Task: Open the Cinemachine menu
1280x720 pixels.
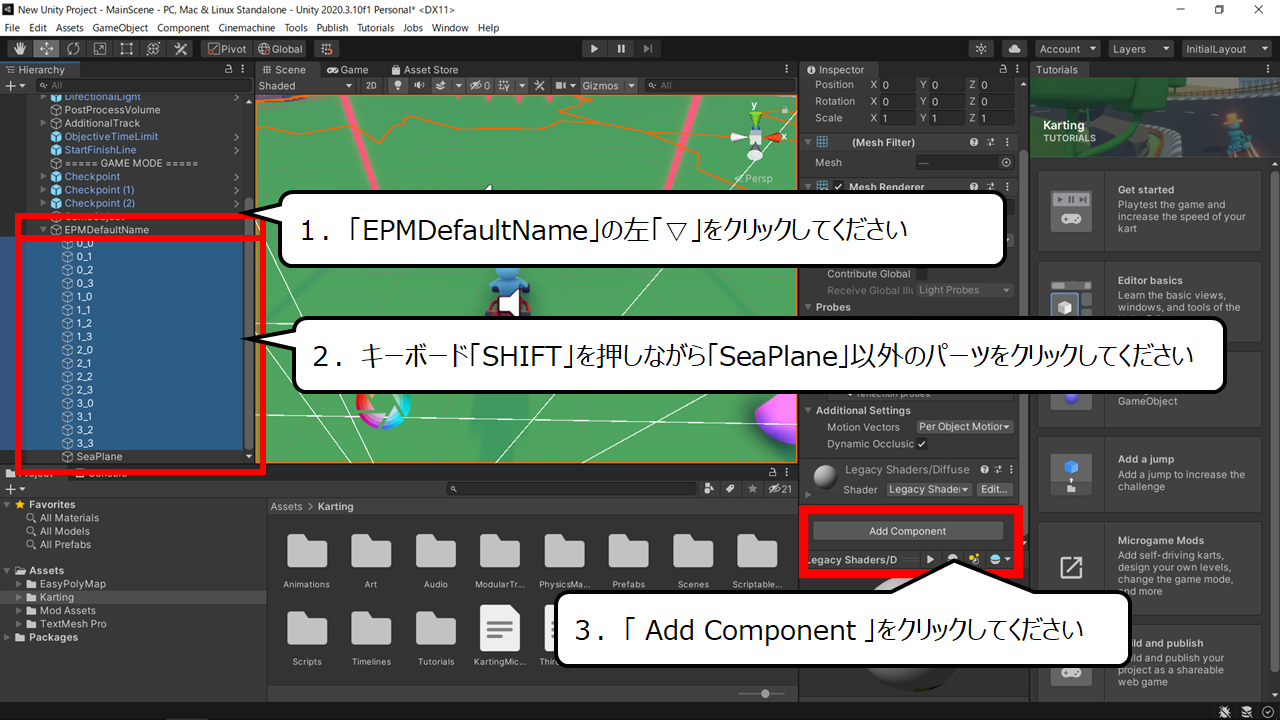Action: click(x=247, y=28)
